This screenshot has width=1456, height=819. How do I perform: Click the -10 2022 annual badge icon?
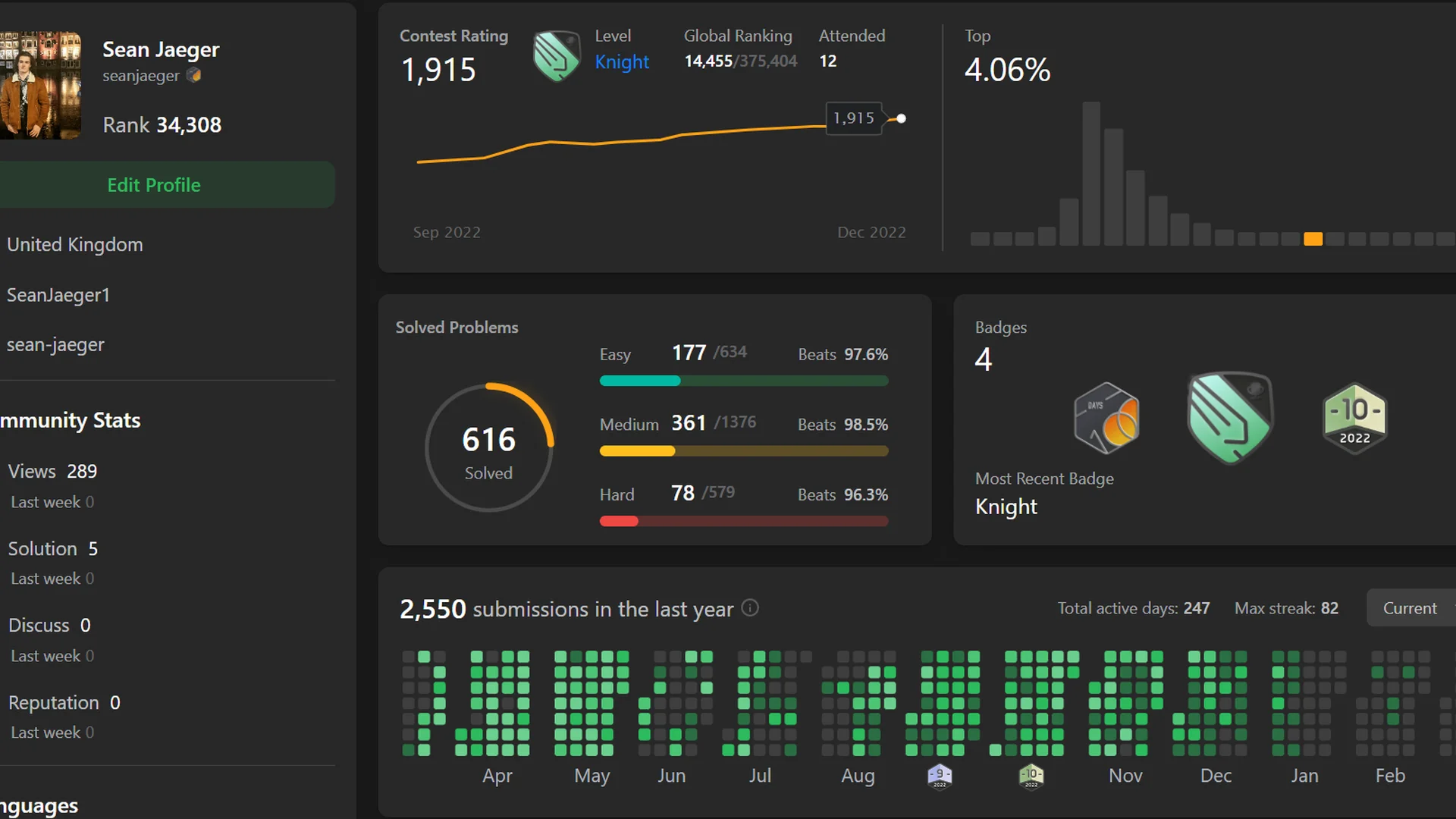(x=1354, y=418)
